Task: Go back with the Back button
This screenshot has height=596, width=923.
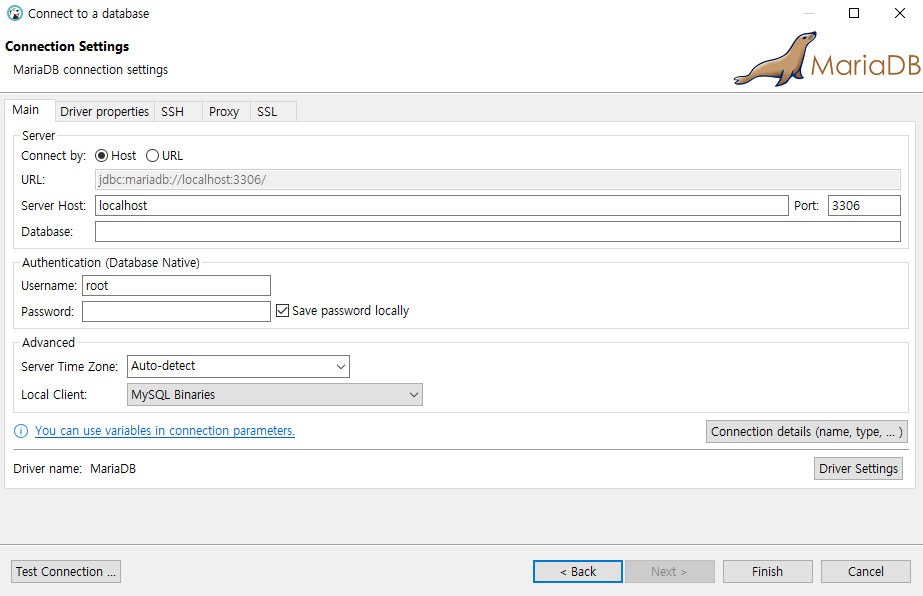Action: (x=577, y=571)
